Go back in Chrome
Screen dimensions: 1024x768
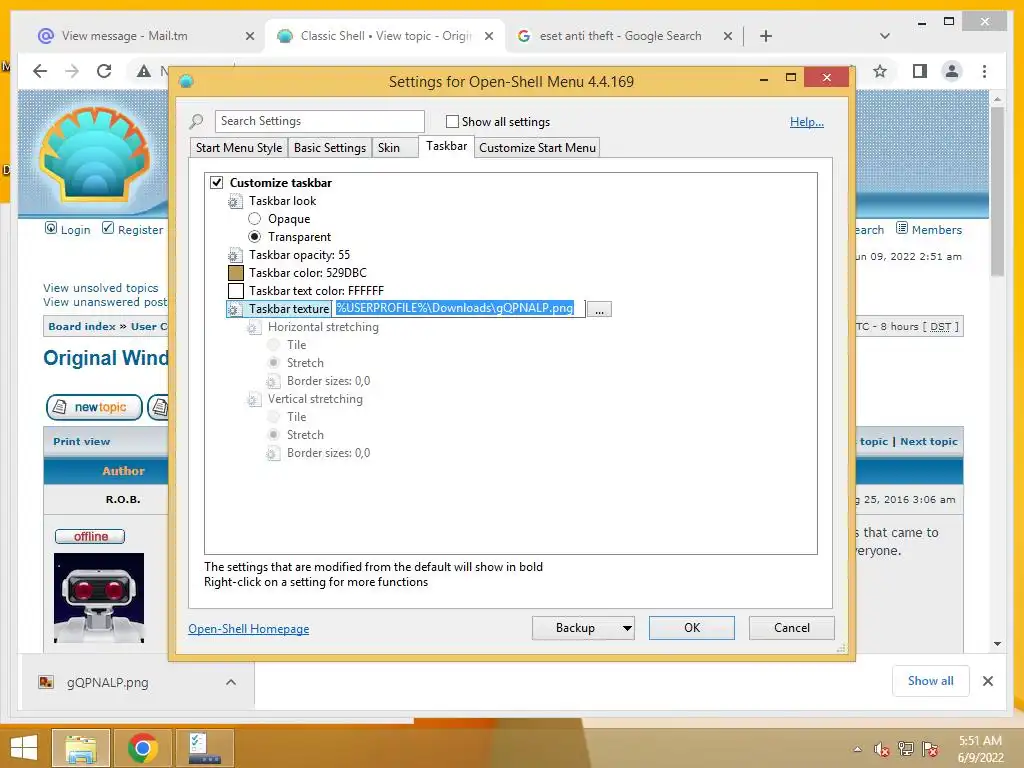coord(40,71)
